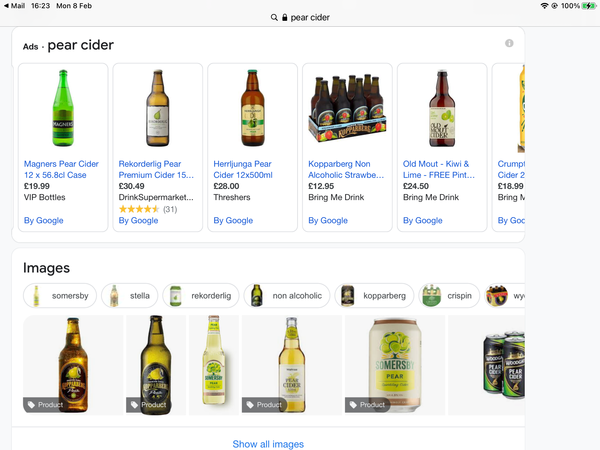
Task: Click DrinkSupermarket seller name
Action: point(156,197)
